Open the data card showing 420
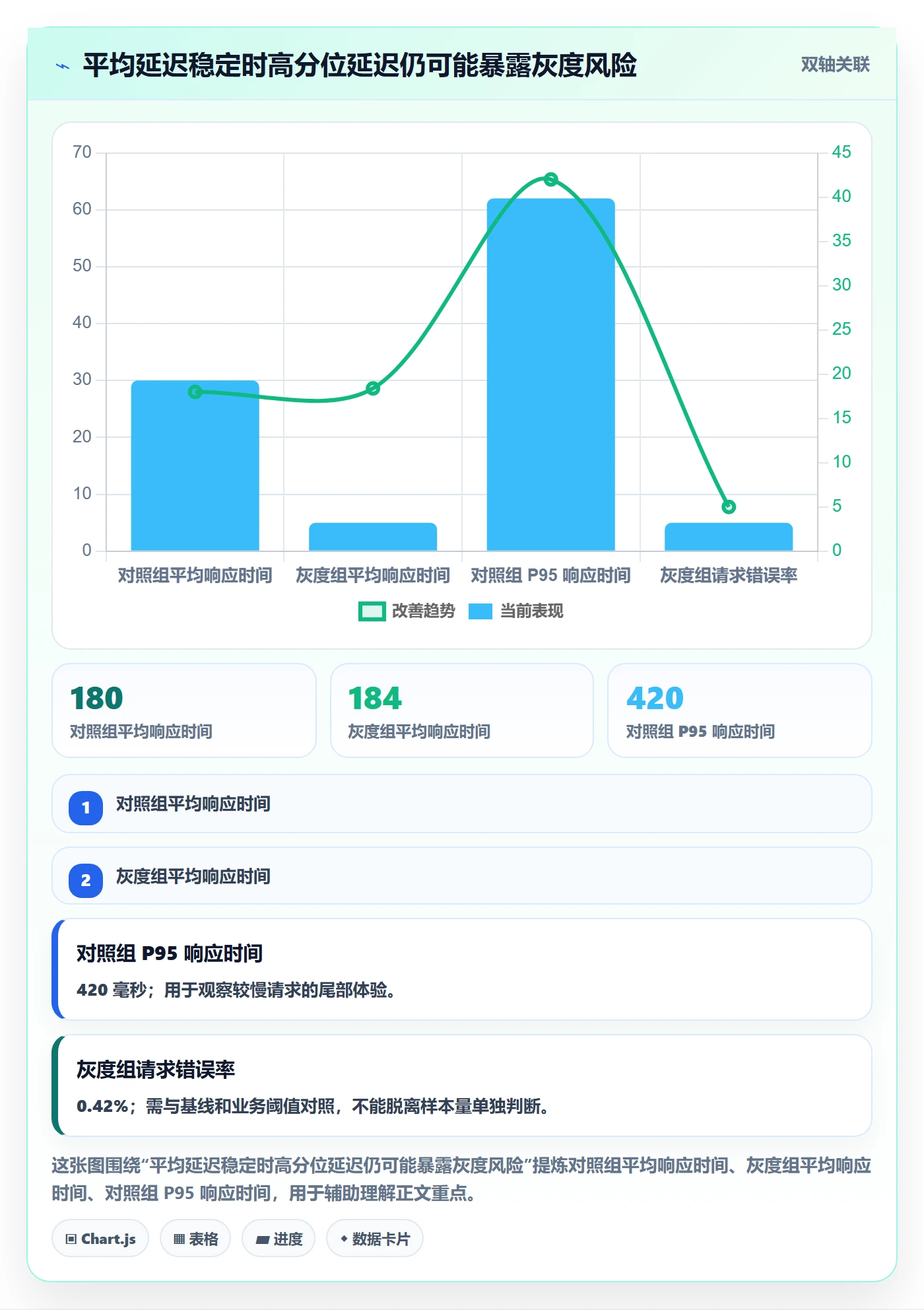The height and width of the screenshot is (1310, 924). [740, 710]
